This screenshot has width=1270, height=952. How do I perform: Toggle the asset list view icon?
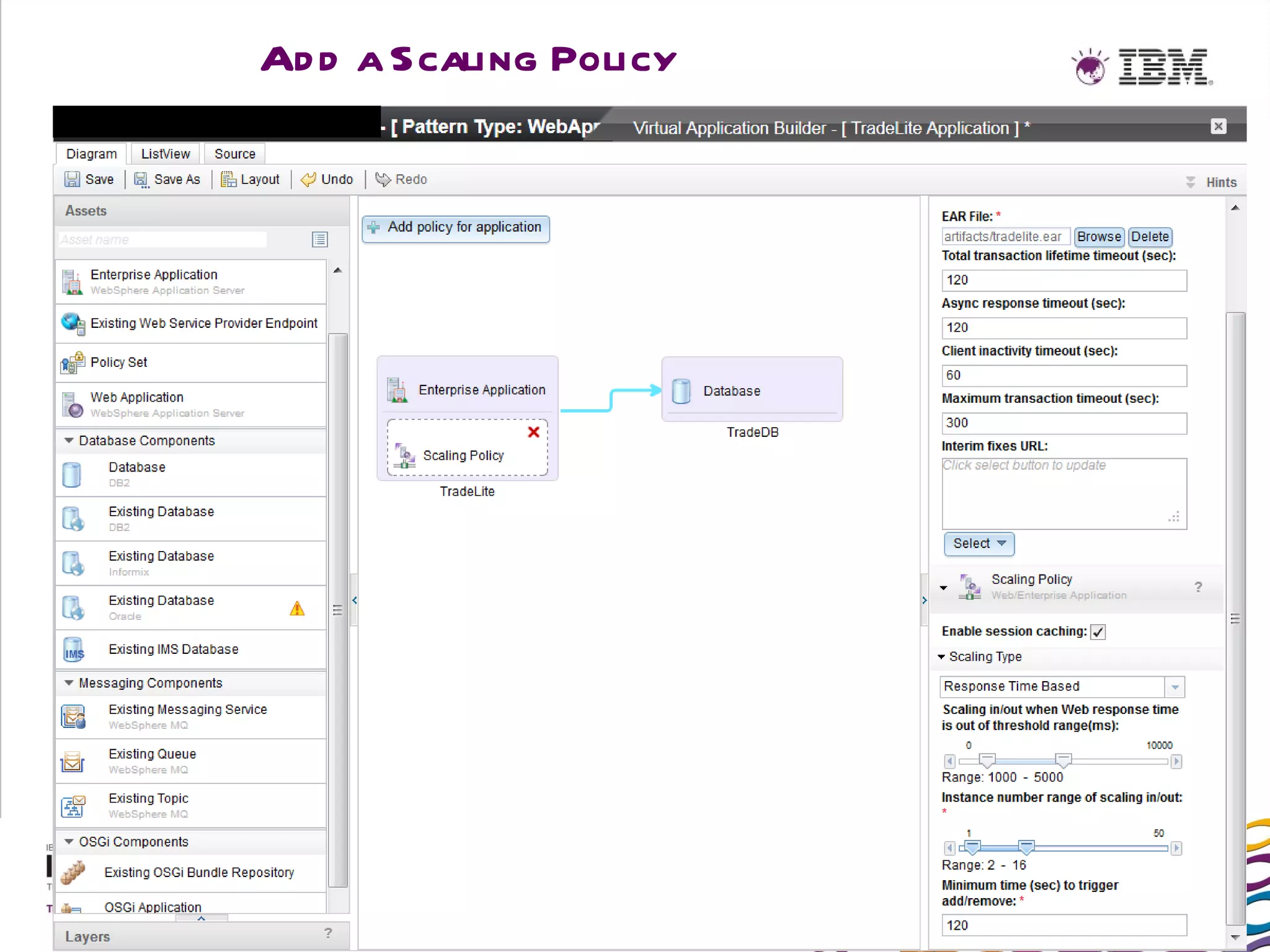(x=319, y=240)
